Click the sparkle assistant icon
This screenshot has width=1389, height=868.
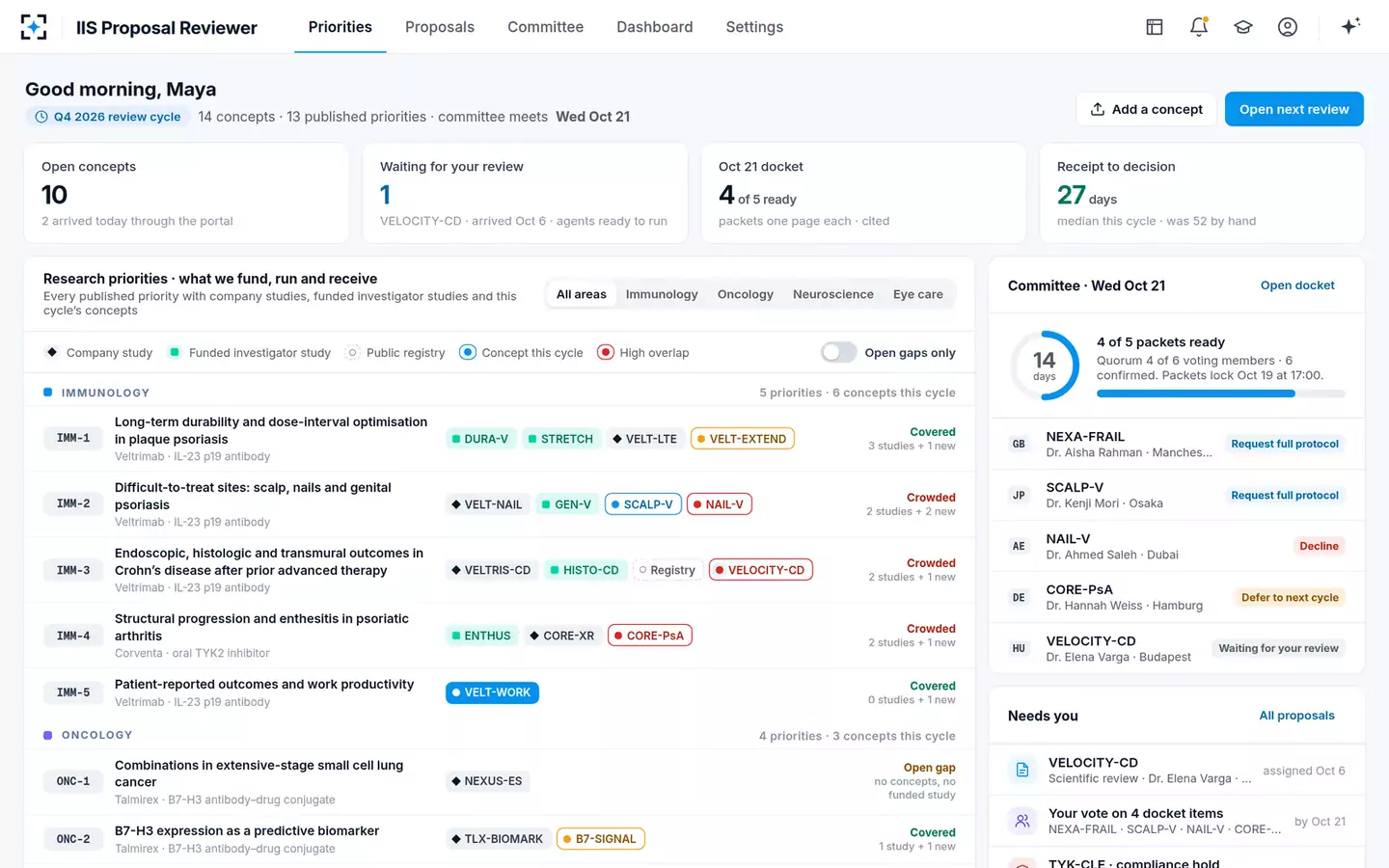1350,26
